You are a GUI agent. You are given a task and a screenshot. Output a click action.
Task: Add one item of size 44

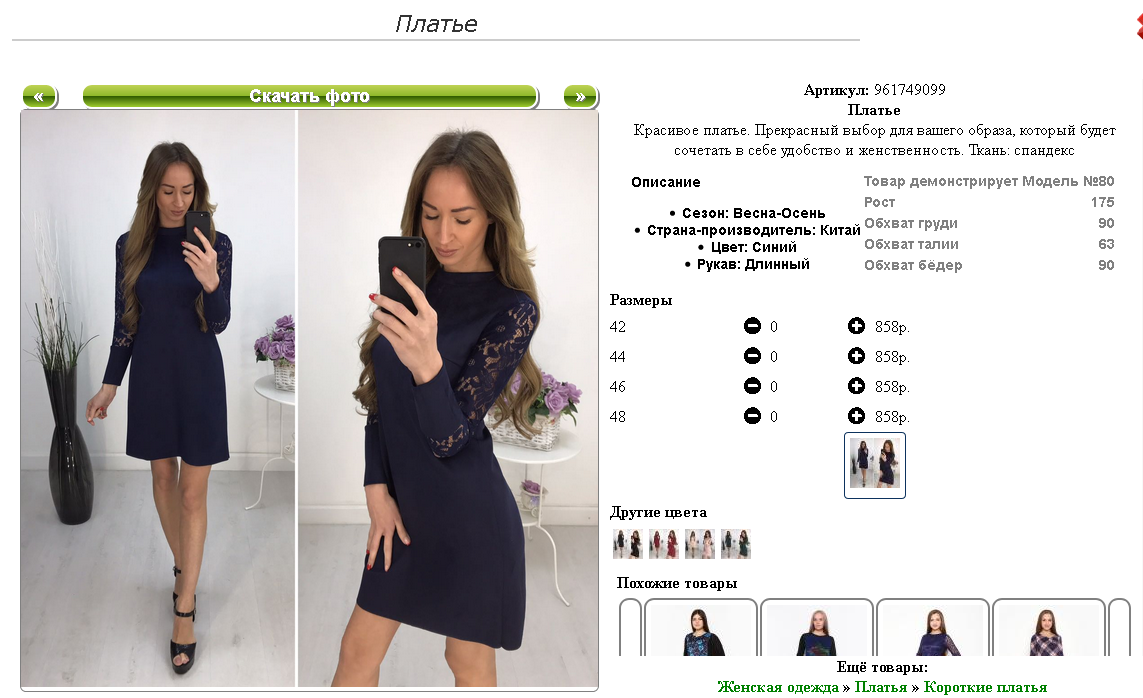point(856,356)
